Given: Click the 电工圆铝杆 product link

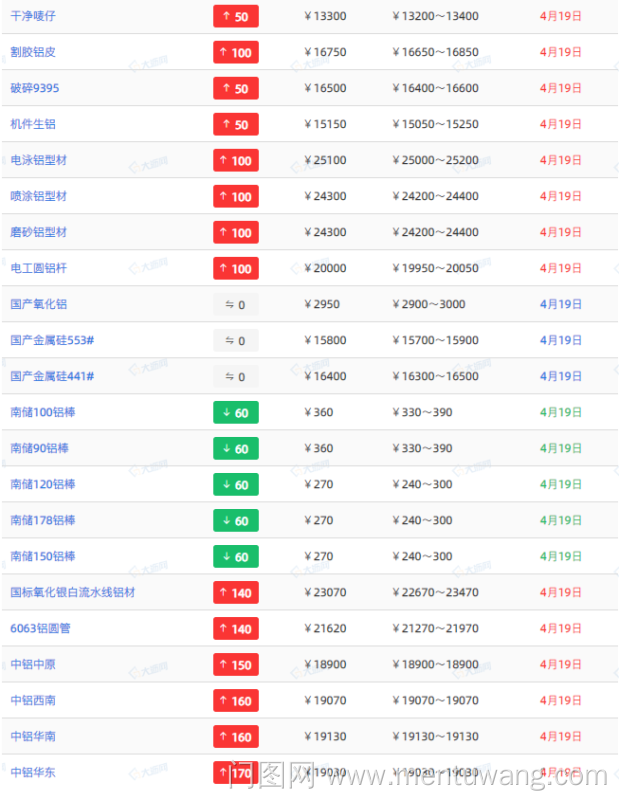Looking at the screenshot, I should click(x=39, y=268).
